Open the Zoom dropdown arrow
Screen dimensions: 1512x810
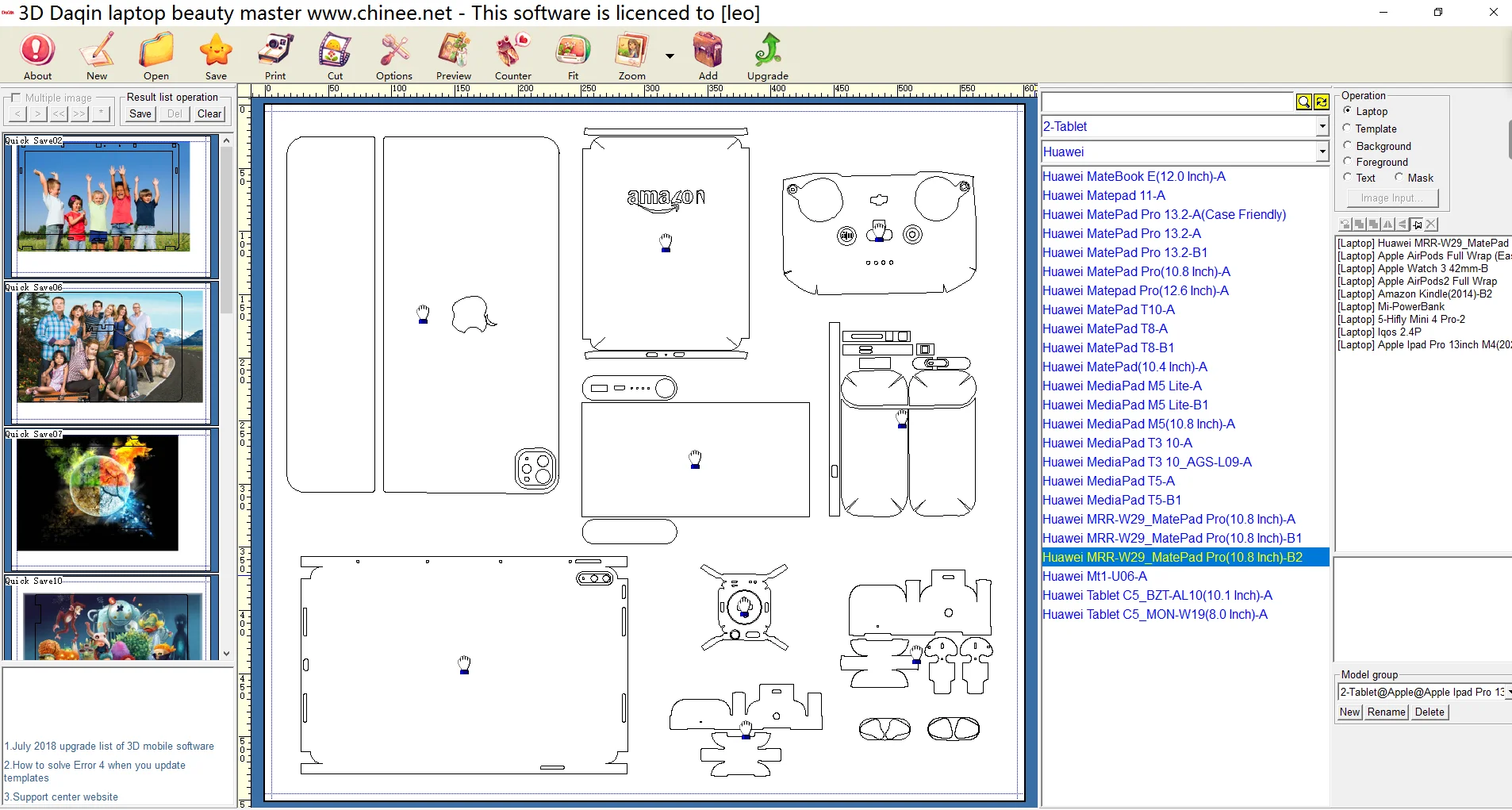[x=670, y=56]
